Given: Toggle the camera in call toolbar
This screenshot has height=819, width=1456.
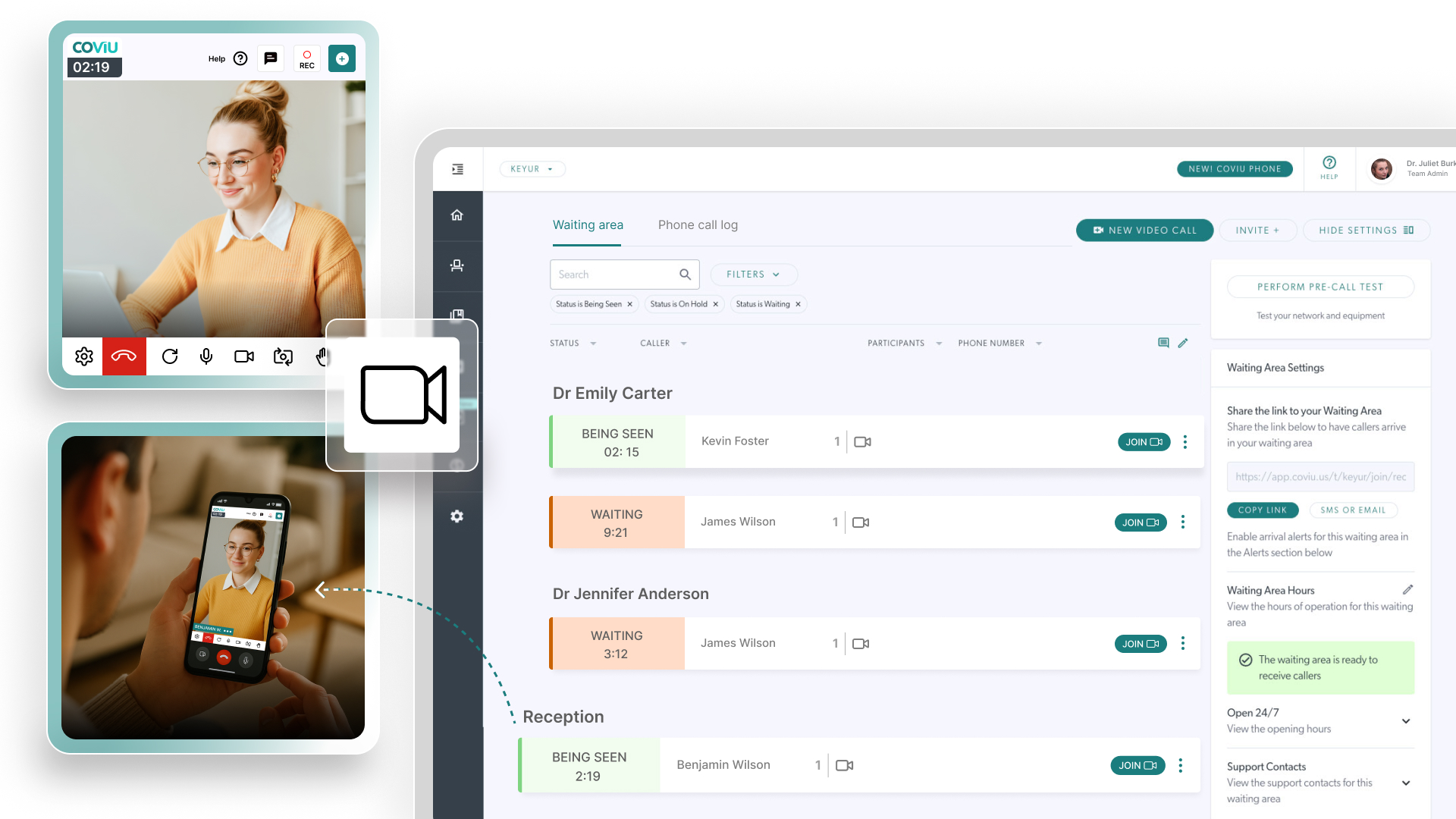Looking at the screenshot, I should tap(244, 356).
